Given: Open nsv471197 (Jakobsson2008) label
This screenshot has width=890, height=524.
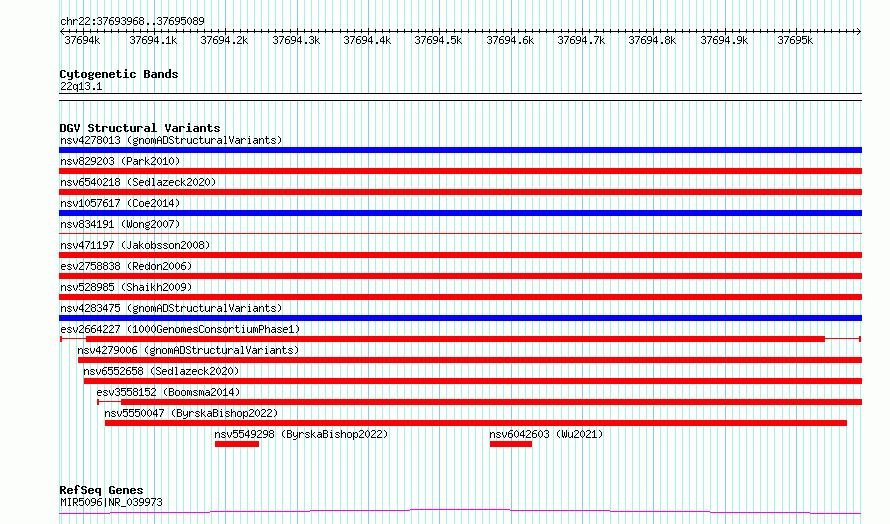Looking at the screenshot, I should 135,245.
